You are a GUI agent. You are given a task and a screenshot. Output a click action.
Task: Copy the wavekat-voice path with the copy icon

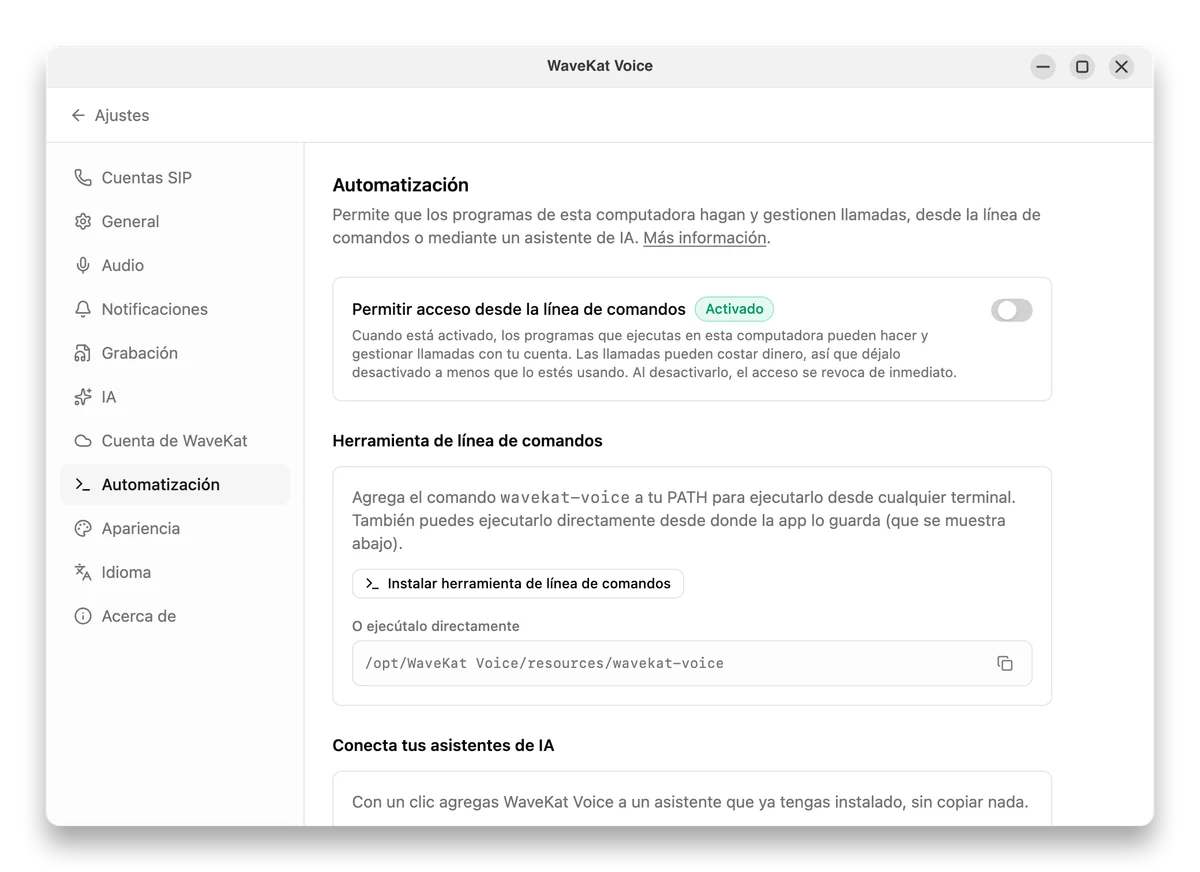(x=1005, y=664)
